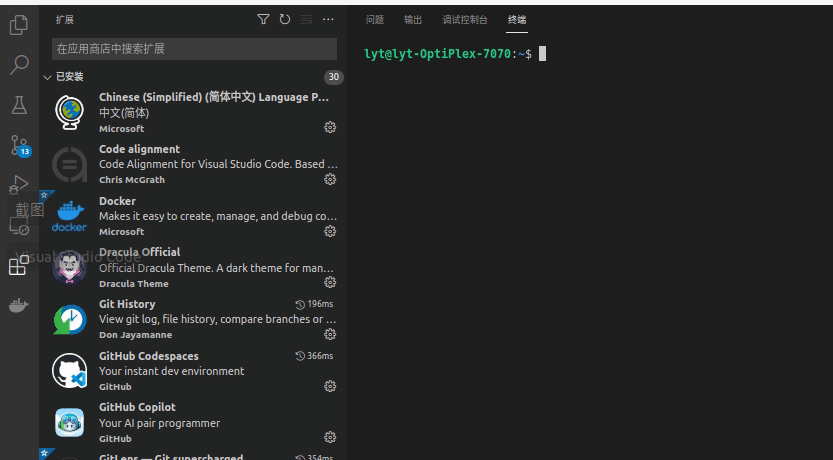This screenshot has height=460, width=833.
Task: Click the Chinese Language Pack globe icon
Action: point(70,112)
